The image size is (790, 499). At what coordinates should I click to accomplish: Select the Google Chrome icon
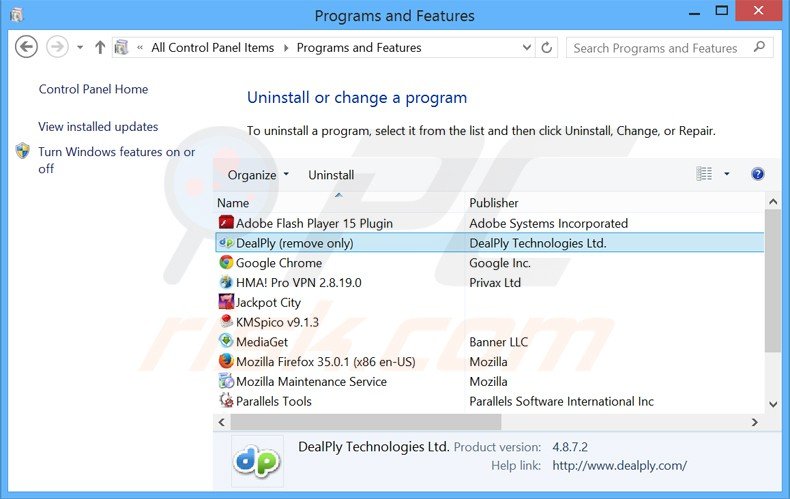pos(226,262)
